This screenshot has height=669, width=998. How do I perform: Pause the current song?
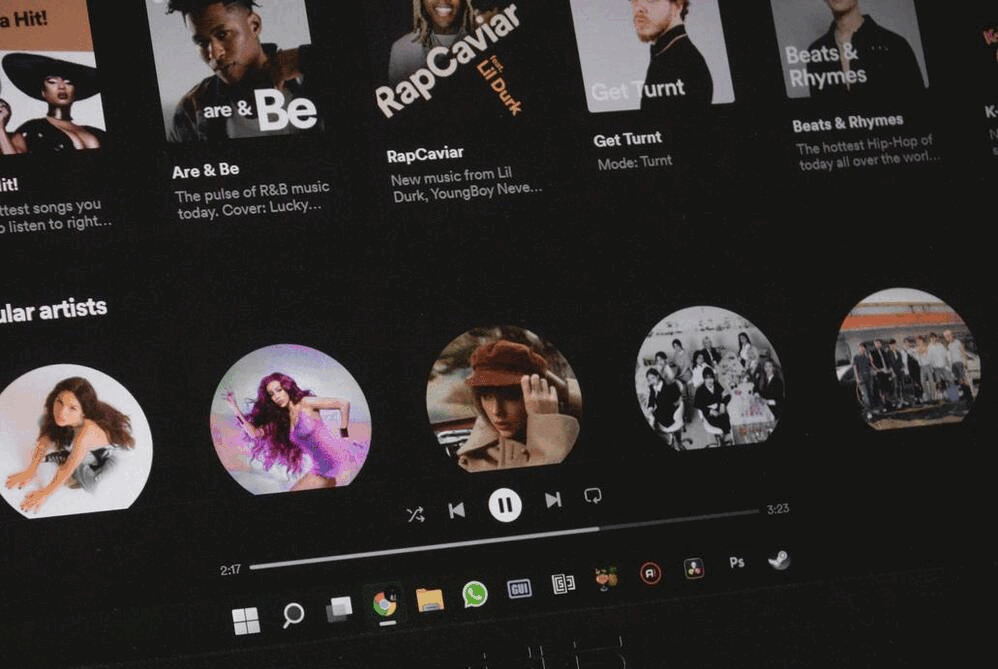(505, 505)
